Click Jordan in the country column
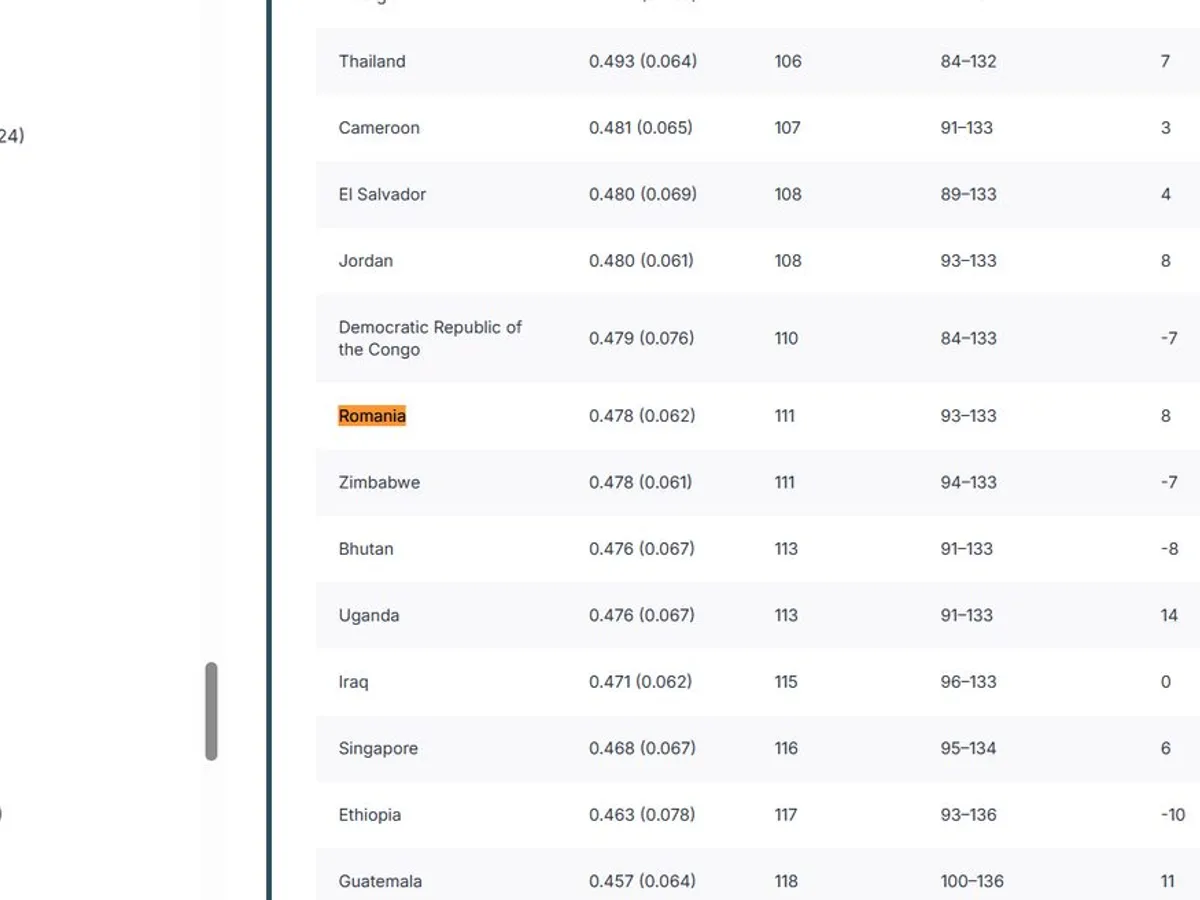The image size is (1200, 900). click(x=366, y=261)
